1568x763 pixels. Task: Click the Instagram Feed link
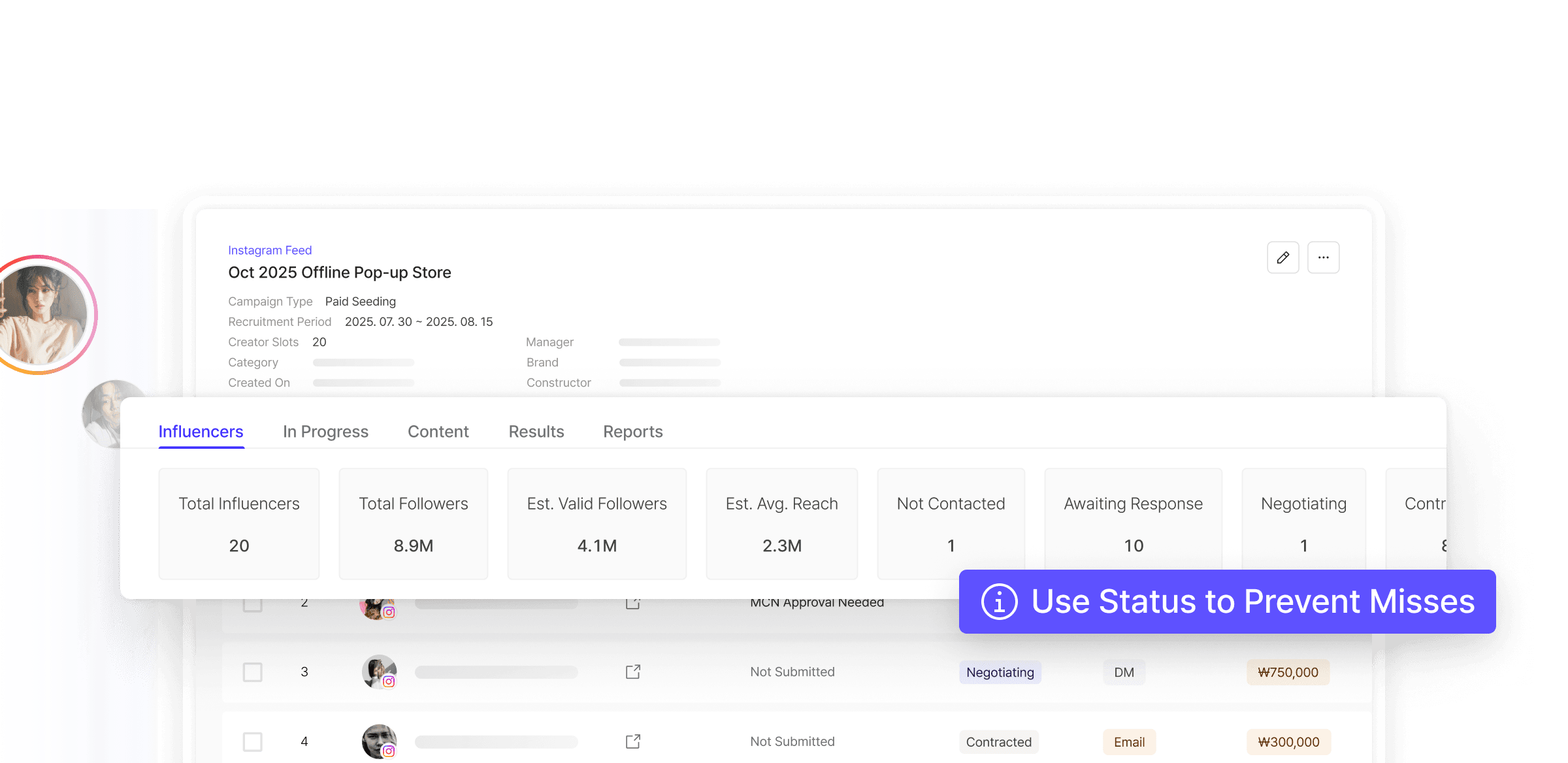point(270,250)
